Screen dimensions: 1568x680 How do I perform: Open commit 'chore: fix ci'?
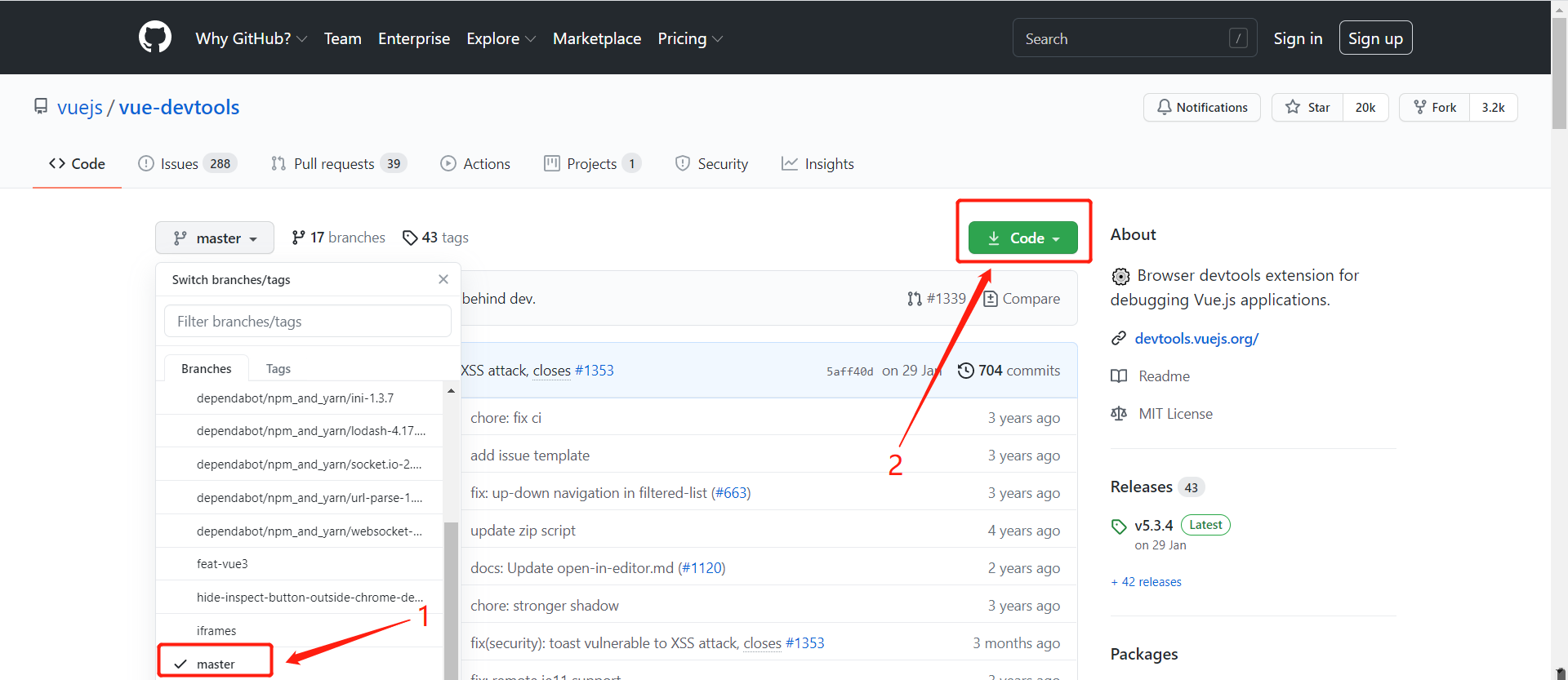506,418
